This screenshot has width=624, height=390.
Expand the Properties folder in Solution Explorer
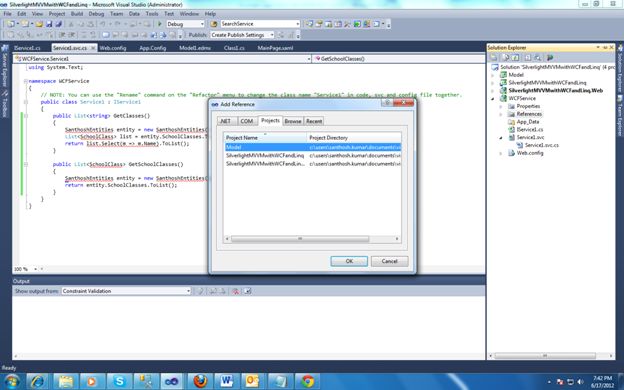(501, 106)
